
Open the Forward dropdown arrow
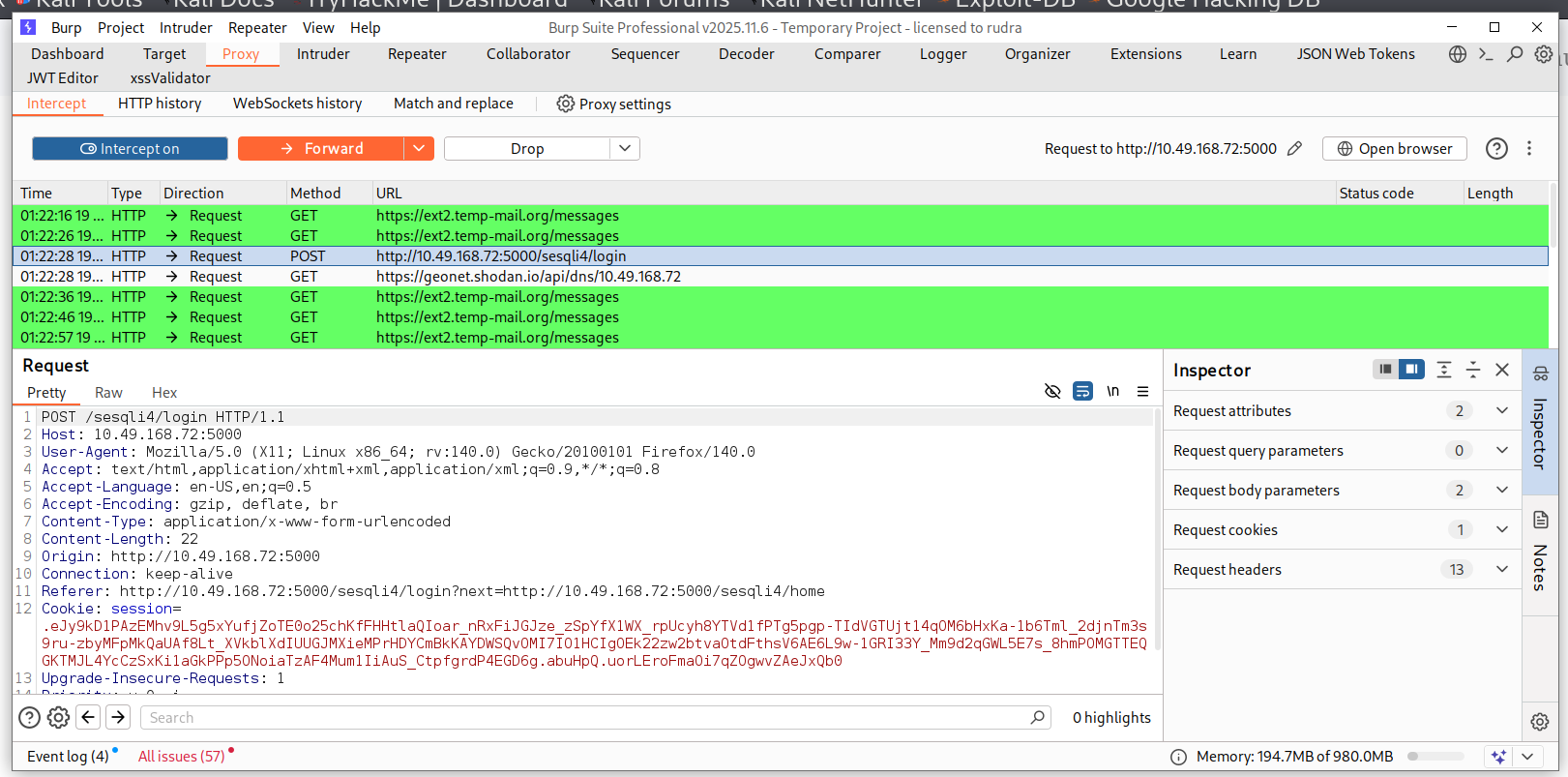coord(418,148)
